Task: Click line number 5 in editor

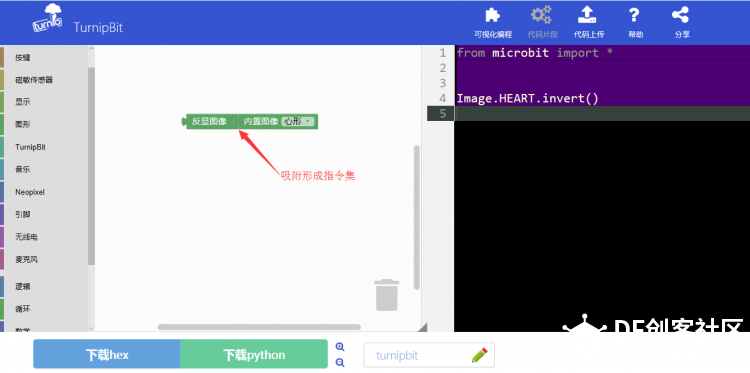Action: point(443,113)
